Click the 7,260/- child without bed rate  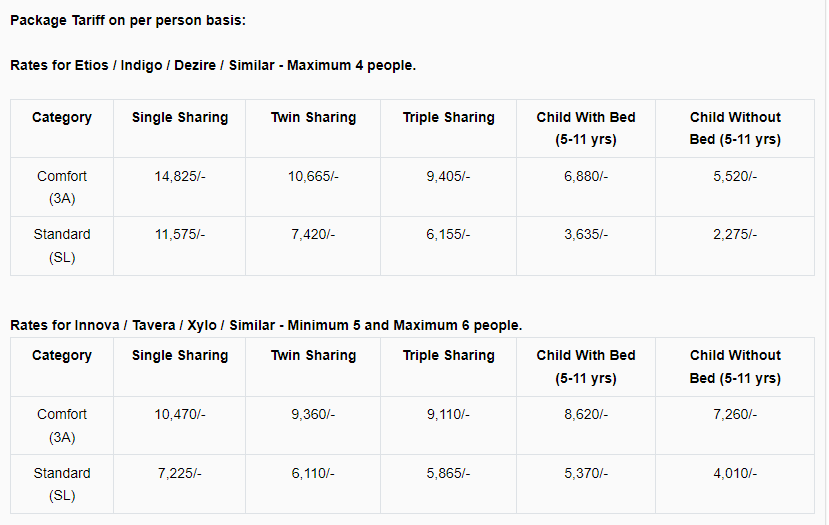(735, 414)
